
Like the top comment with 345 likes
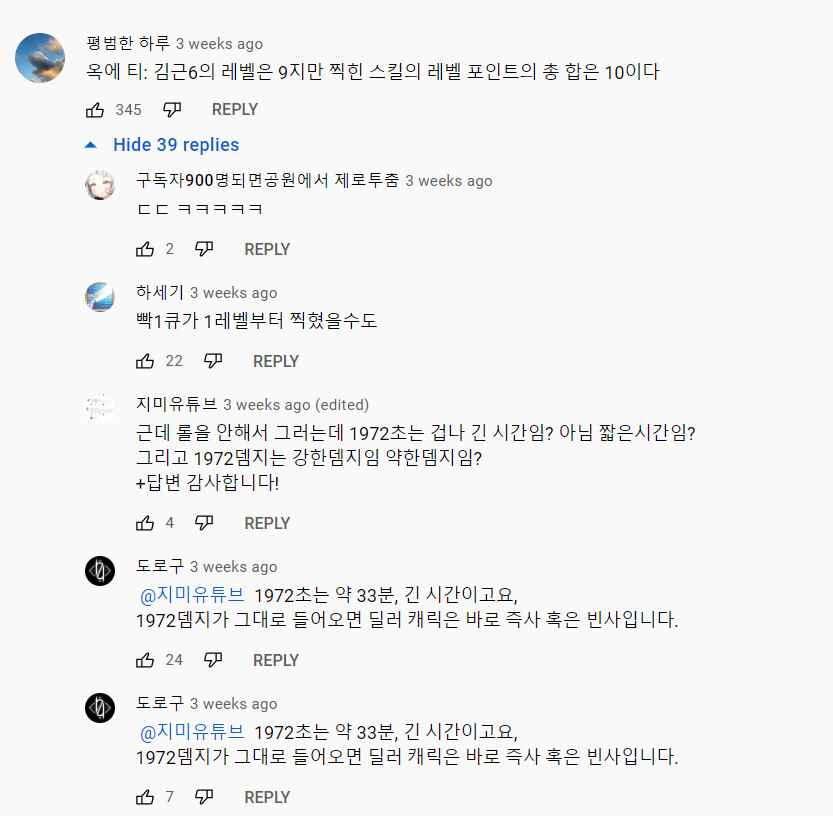pyautogui.click(x=95, y=110)
